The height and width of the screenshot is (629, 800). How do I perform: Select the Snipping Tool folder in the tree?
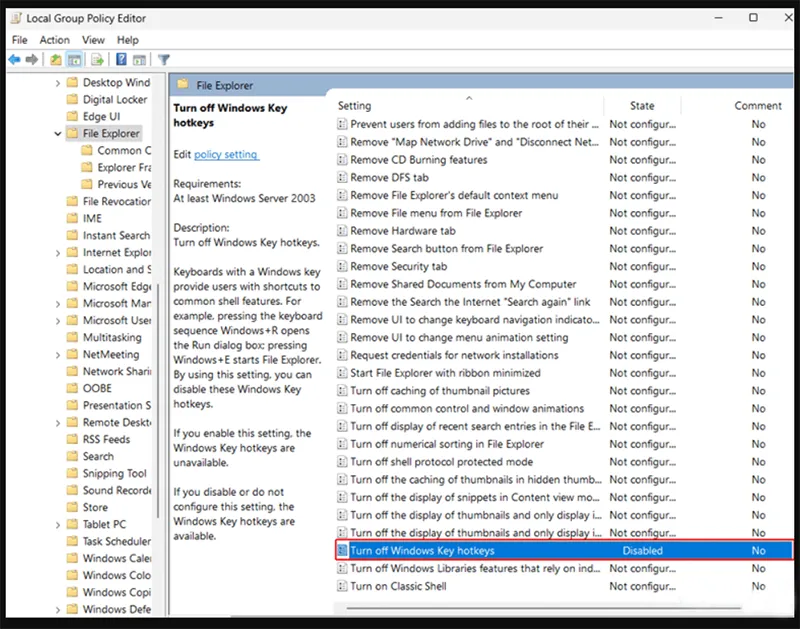pos(114,473)
